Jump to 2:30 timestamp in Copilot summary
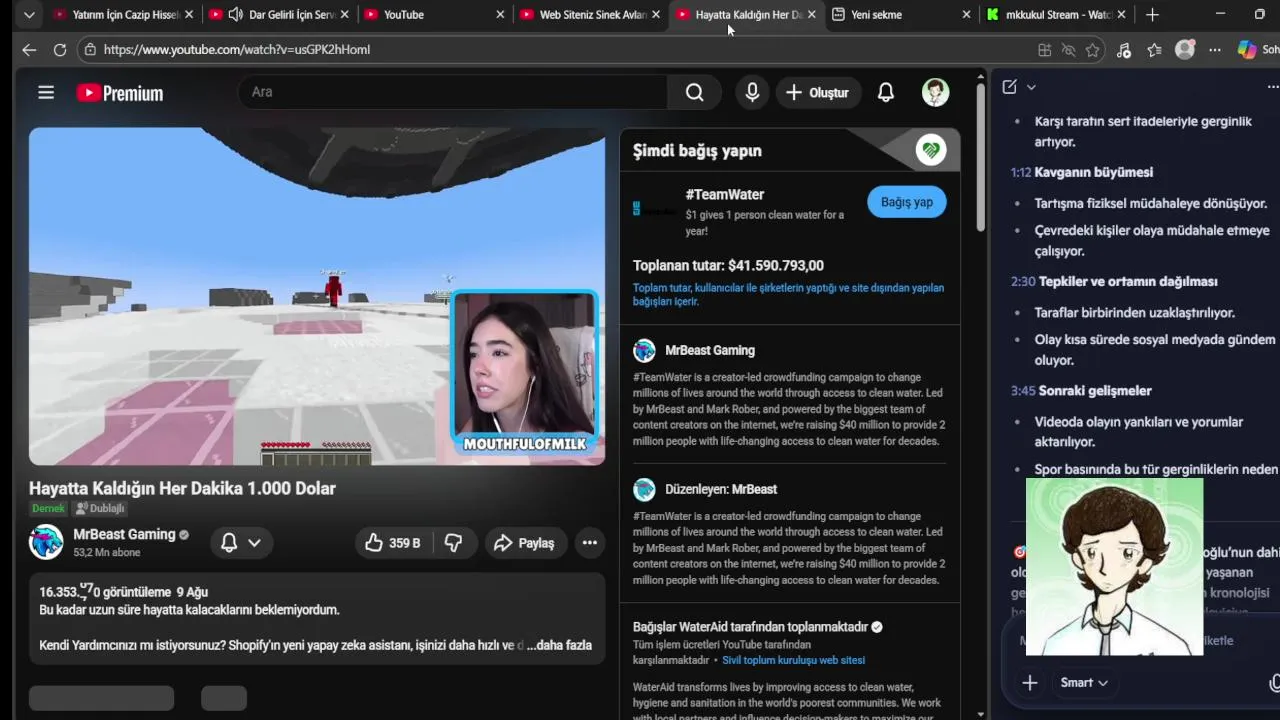 (x=1022, y=281)
